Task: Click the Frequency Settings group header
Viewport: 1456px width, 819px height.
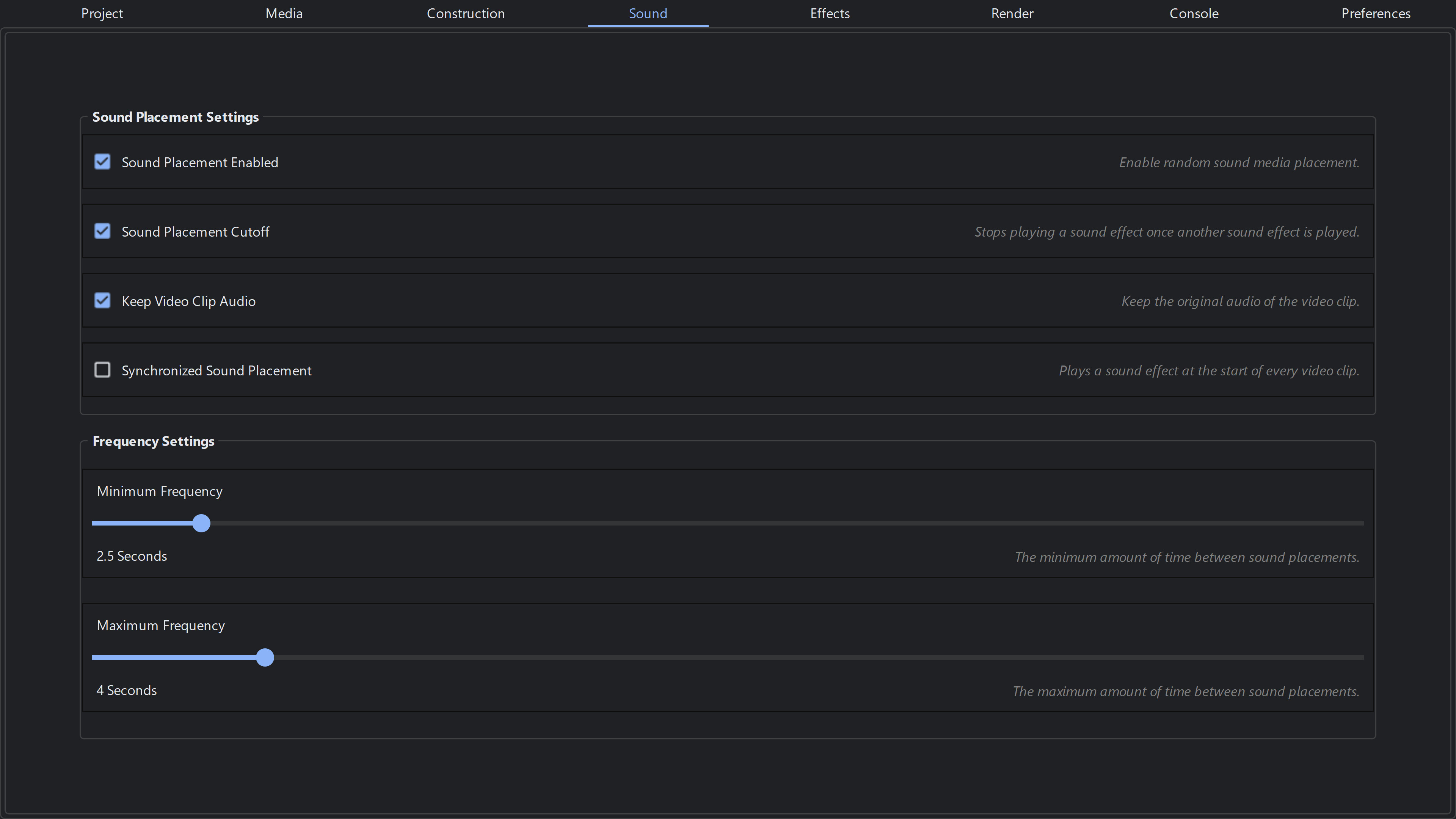Action: click(153, 441)
